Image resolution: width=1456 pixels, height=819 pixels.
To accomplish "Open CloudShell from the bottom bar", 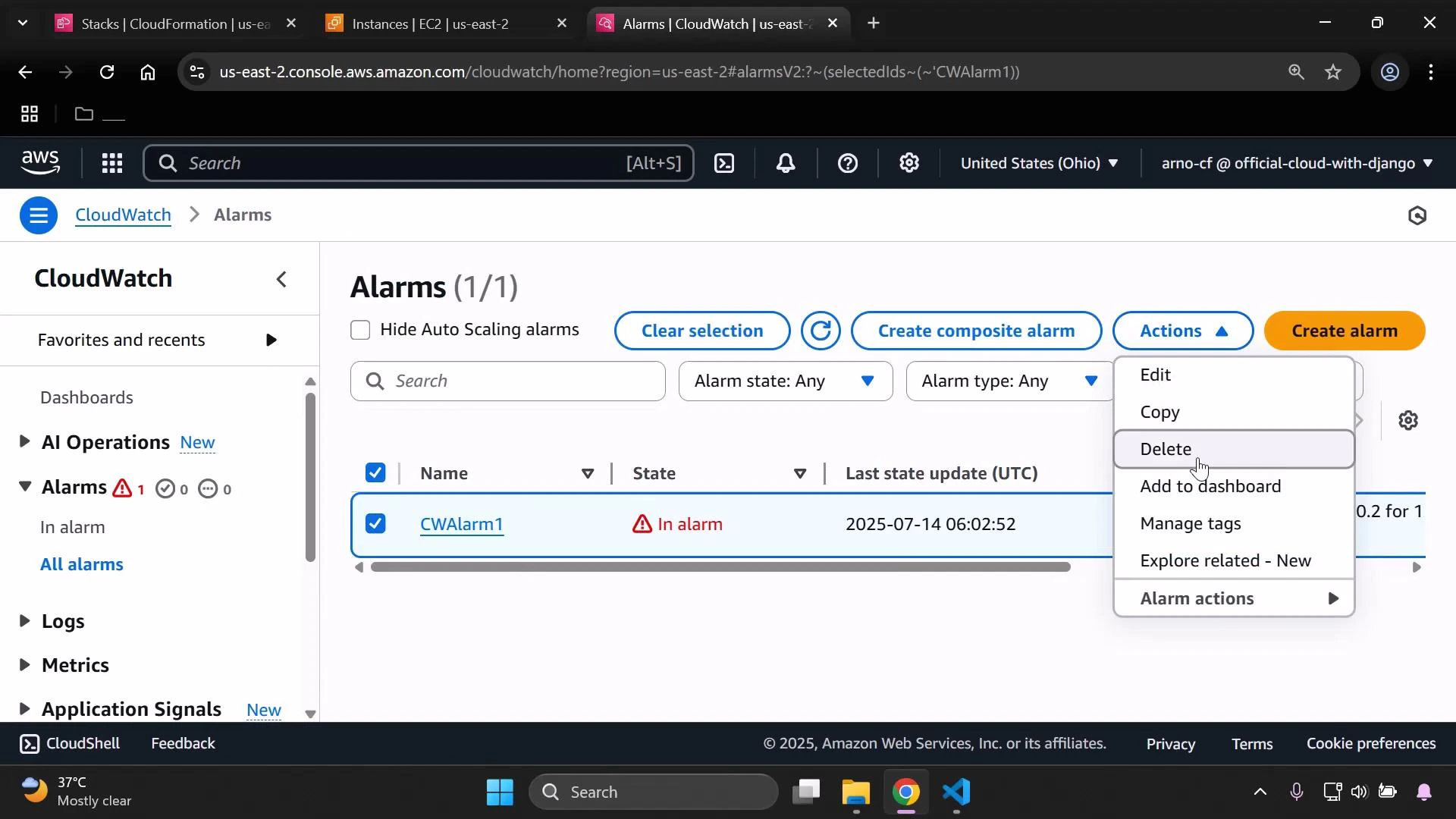I will click(x=69, y=743).
